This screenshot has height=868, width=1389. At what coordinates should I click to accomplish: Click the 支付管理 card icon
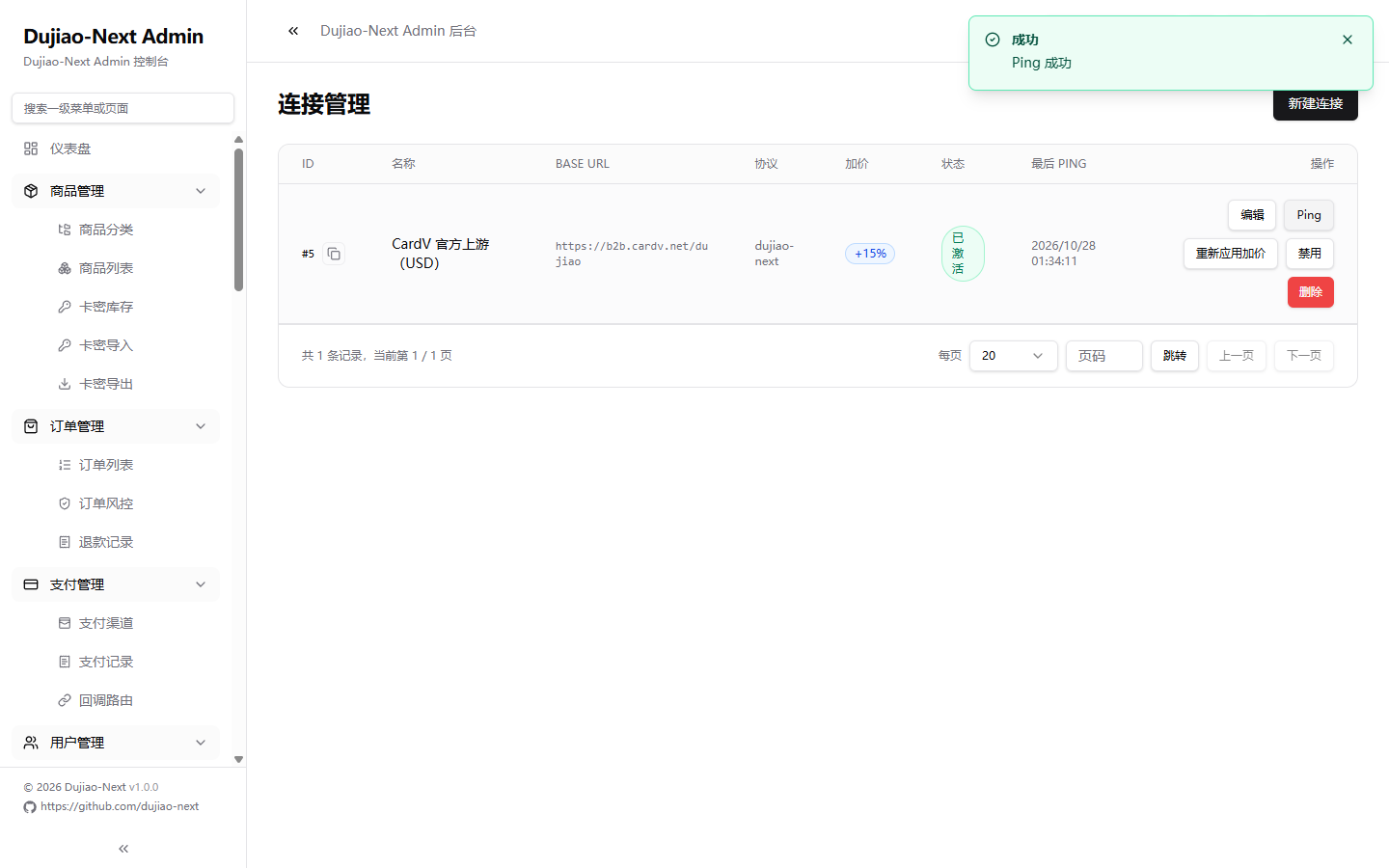tap(31, 584)
